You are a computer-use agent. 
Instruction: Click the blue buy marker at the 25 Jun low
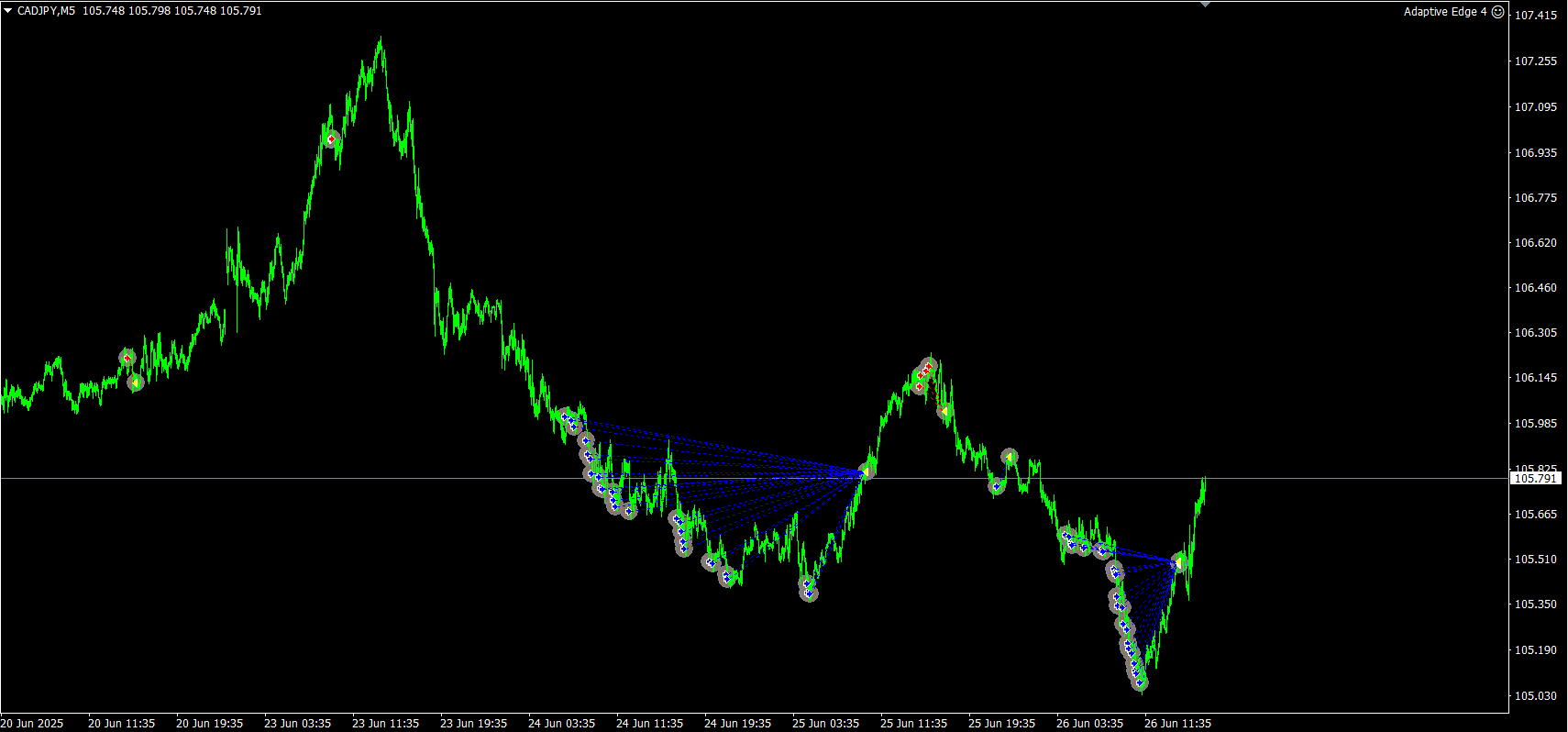pos(808,593)
